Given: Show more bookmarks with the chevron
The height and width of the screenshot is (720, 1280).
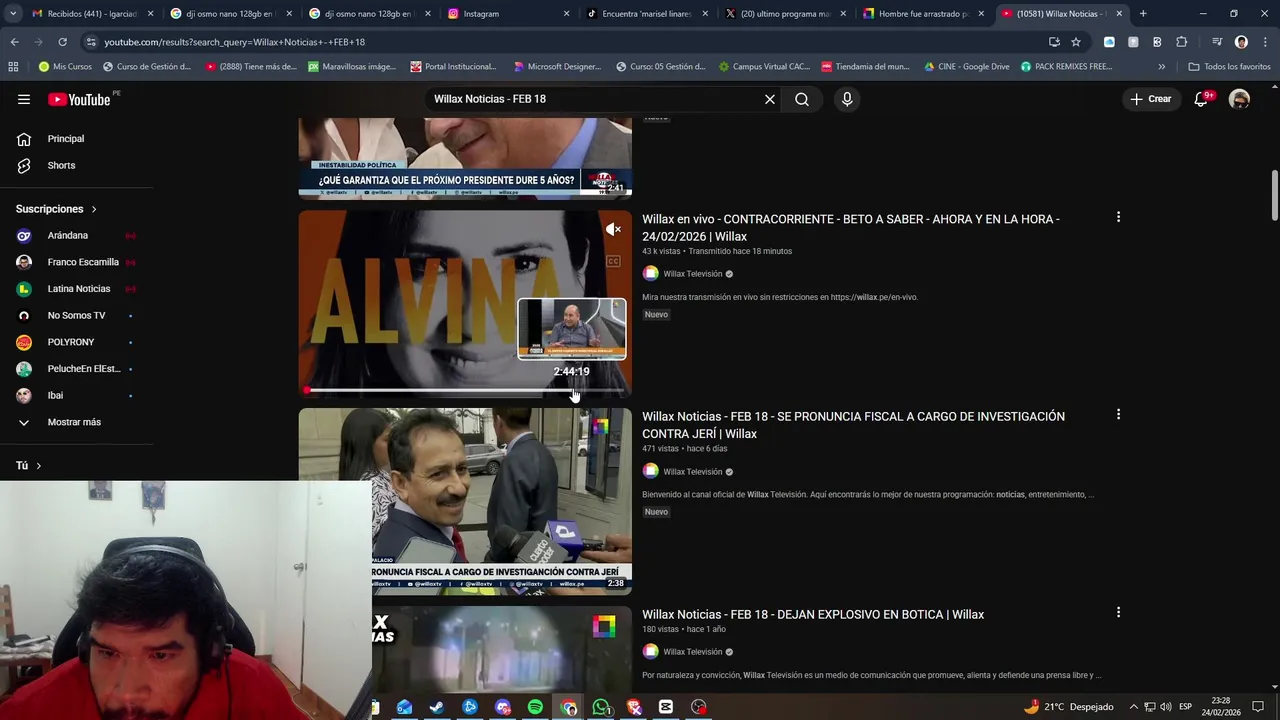Looking at the screenshot, I should (1161, 67).
